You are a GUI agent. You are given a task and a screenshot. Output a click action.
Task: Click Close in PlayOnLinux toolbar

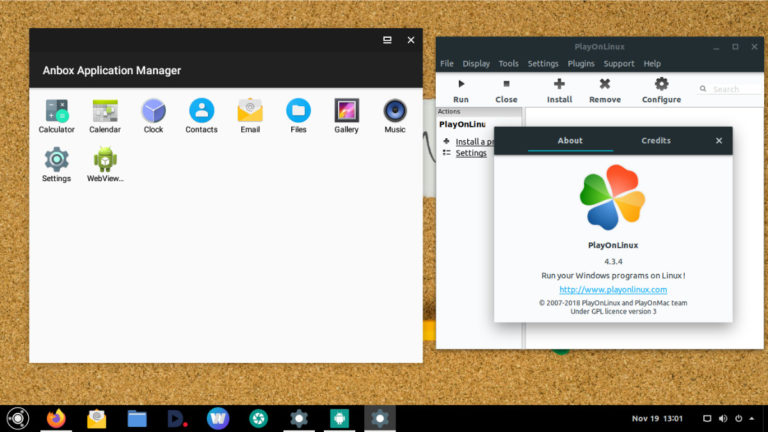(x=506, y=91)
